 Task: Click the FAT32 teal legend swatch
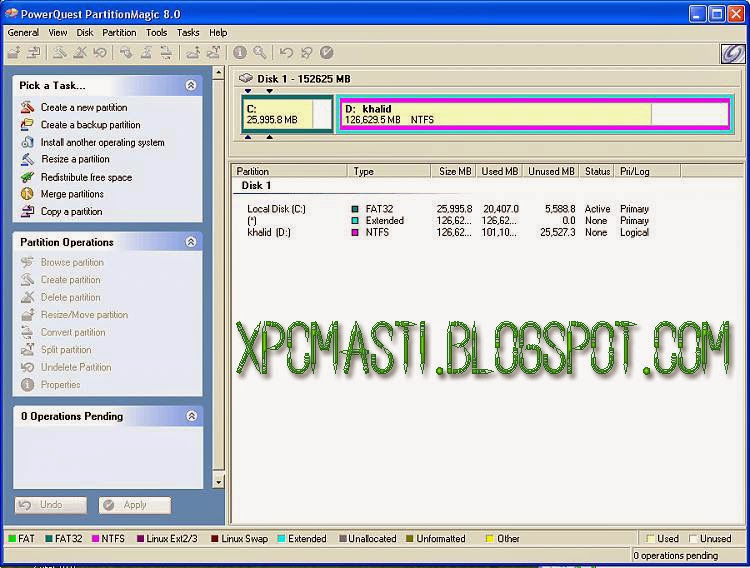pos(49,539)
